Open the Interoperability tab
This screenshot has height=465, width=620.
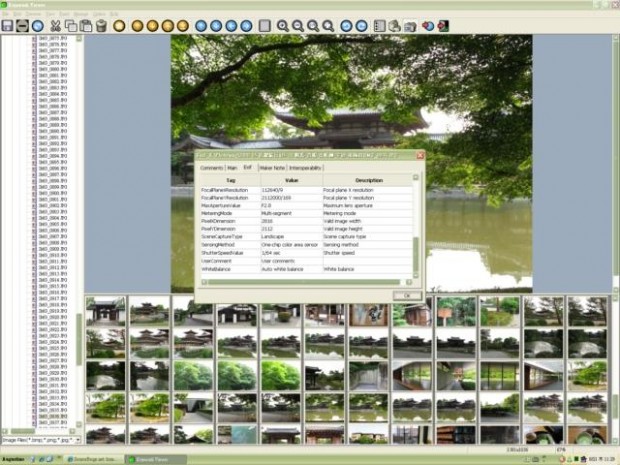click(305, 168)
